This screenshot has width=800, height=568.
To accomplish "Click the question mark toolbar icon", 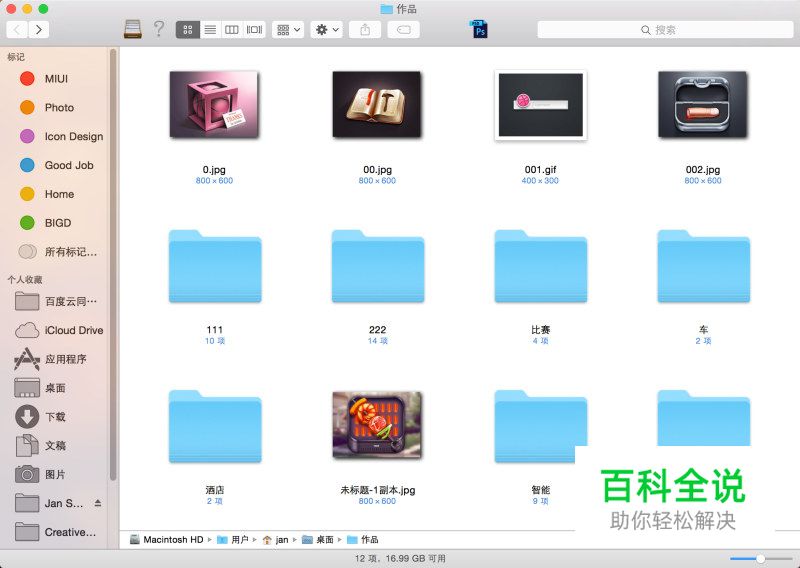I will click(x=158, y=29).
